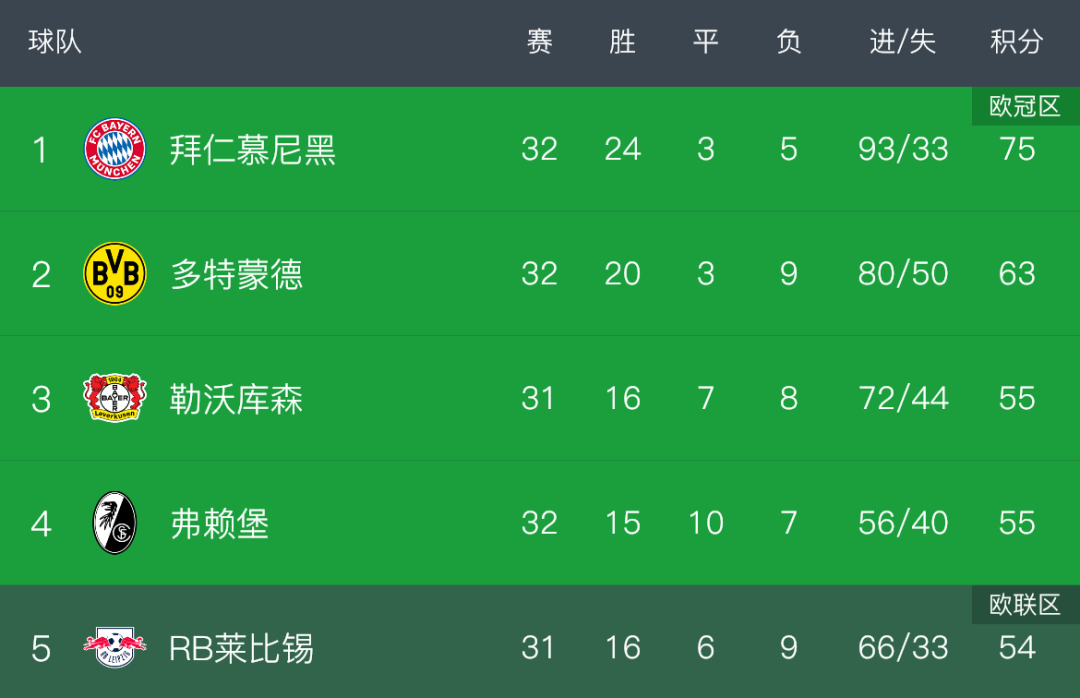The width and height of the screenshot is (1080, 698).
Task: Select team name 勒沃库森
Action: (236, 399)
